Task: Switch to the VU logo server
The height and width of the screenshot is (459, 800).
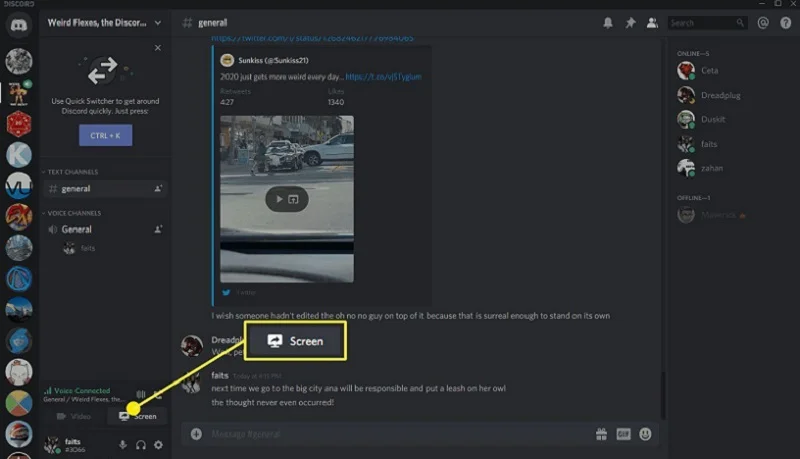Action: (19, 186)
